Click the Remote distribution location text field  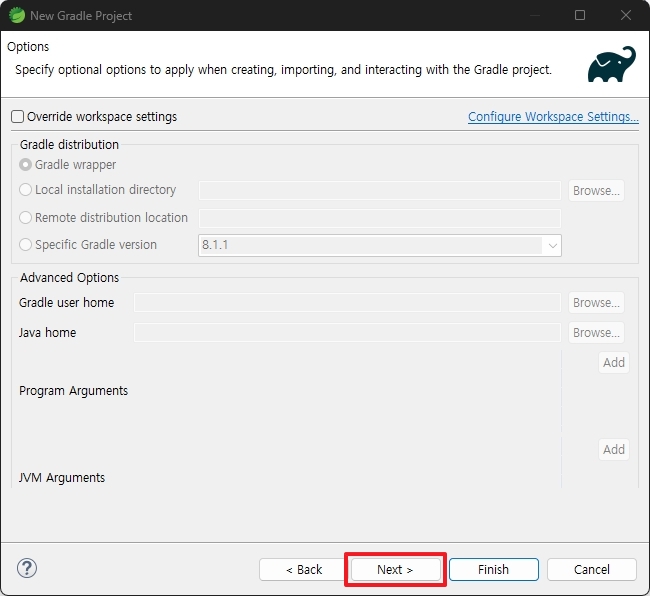380,218
